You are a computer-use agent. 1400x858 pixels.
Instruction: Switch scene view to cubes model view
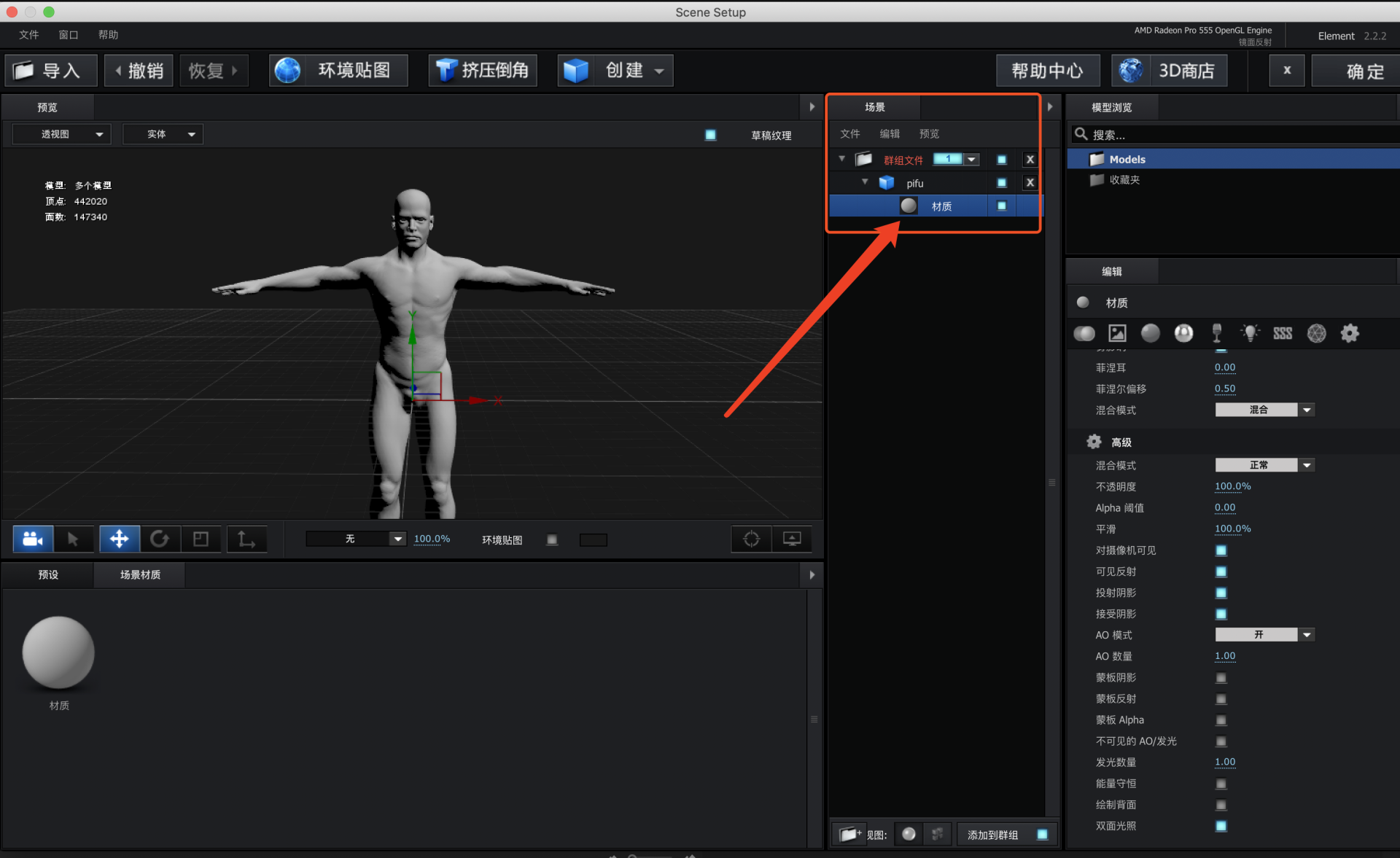pos(938,834)
